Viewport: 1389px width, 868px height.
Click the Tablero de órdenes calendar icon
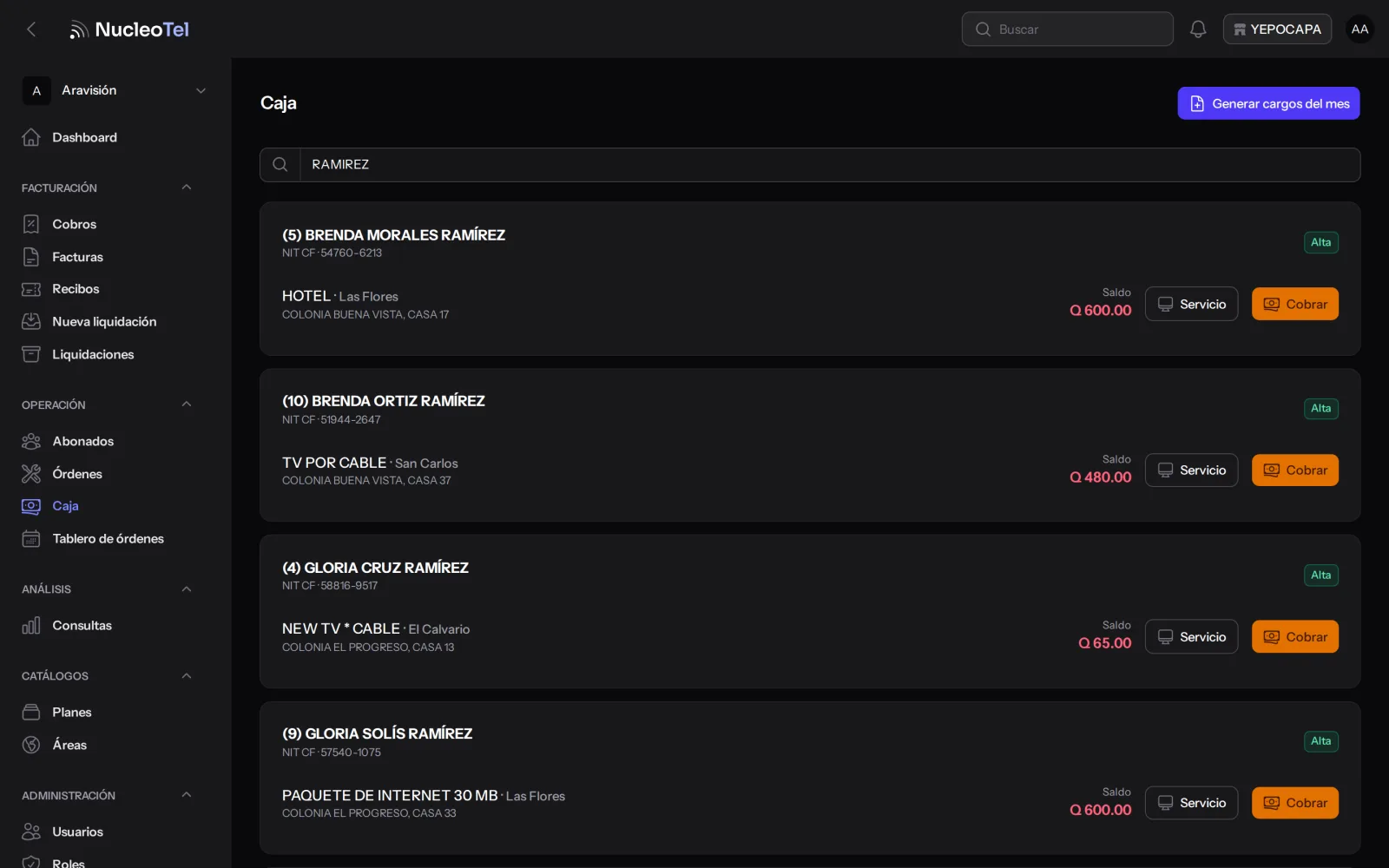tap(31, 539)
